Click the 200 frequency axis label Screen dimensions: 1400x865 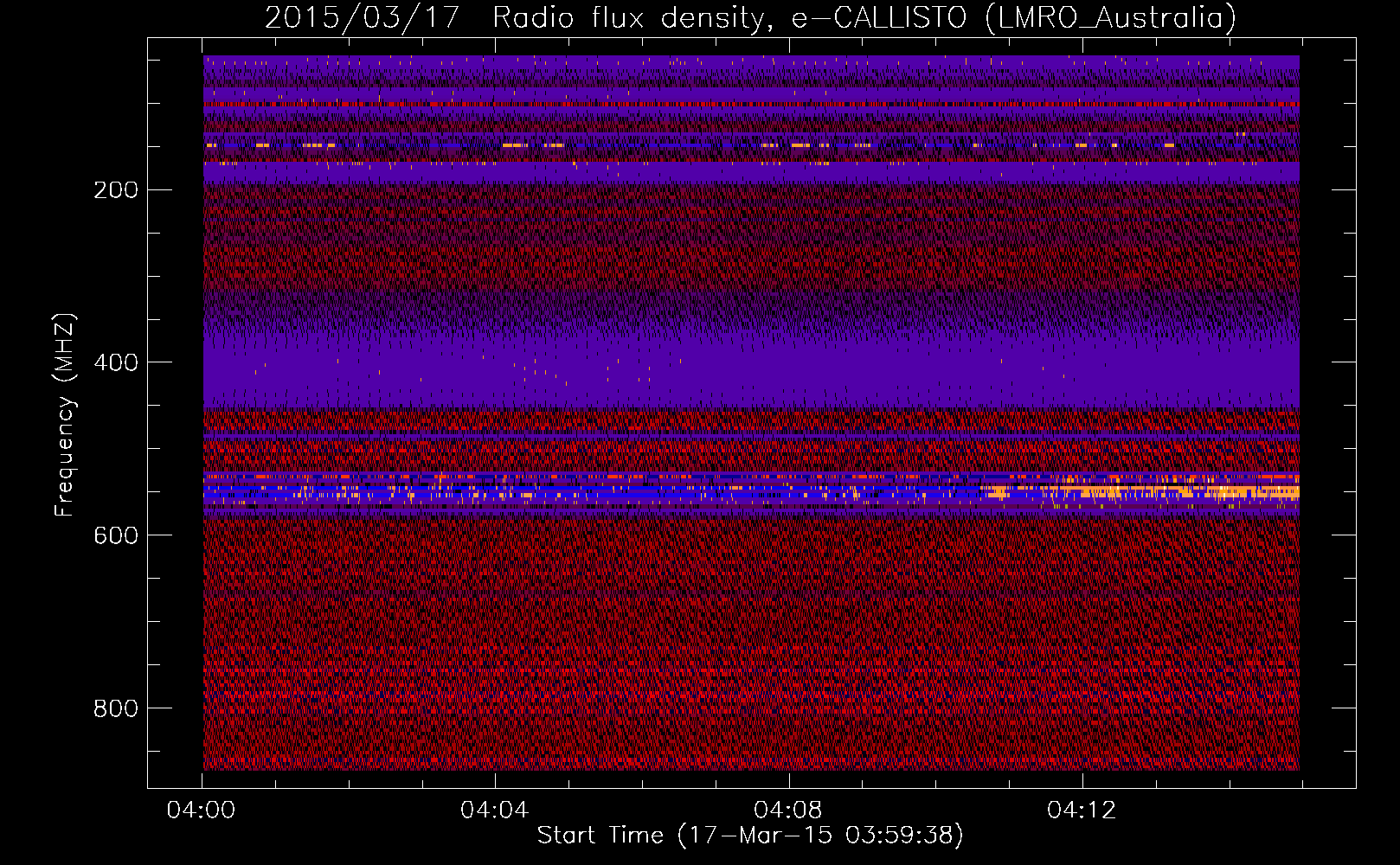click(116, 190)
